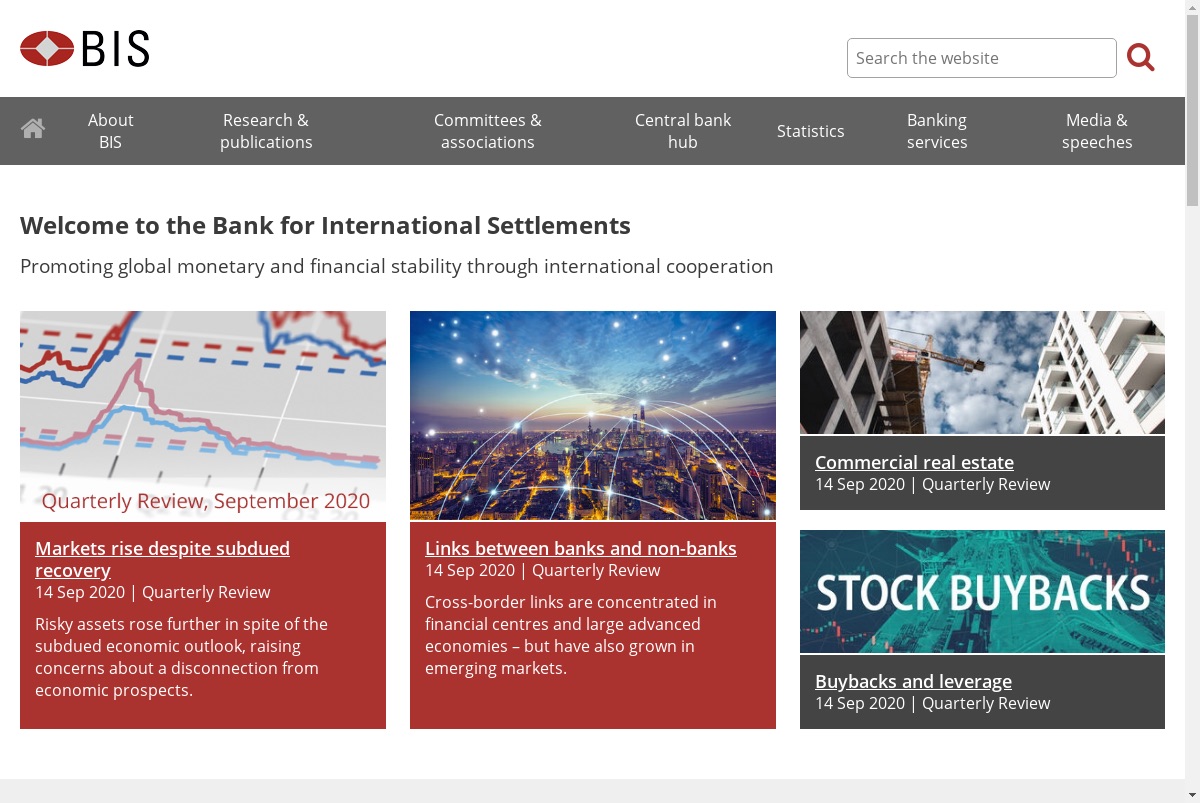Image resolution: width=1200 pixels, height=803 pixels.
Task: Open the About BIS menu
Action: point(110,131)
